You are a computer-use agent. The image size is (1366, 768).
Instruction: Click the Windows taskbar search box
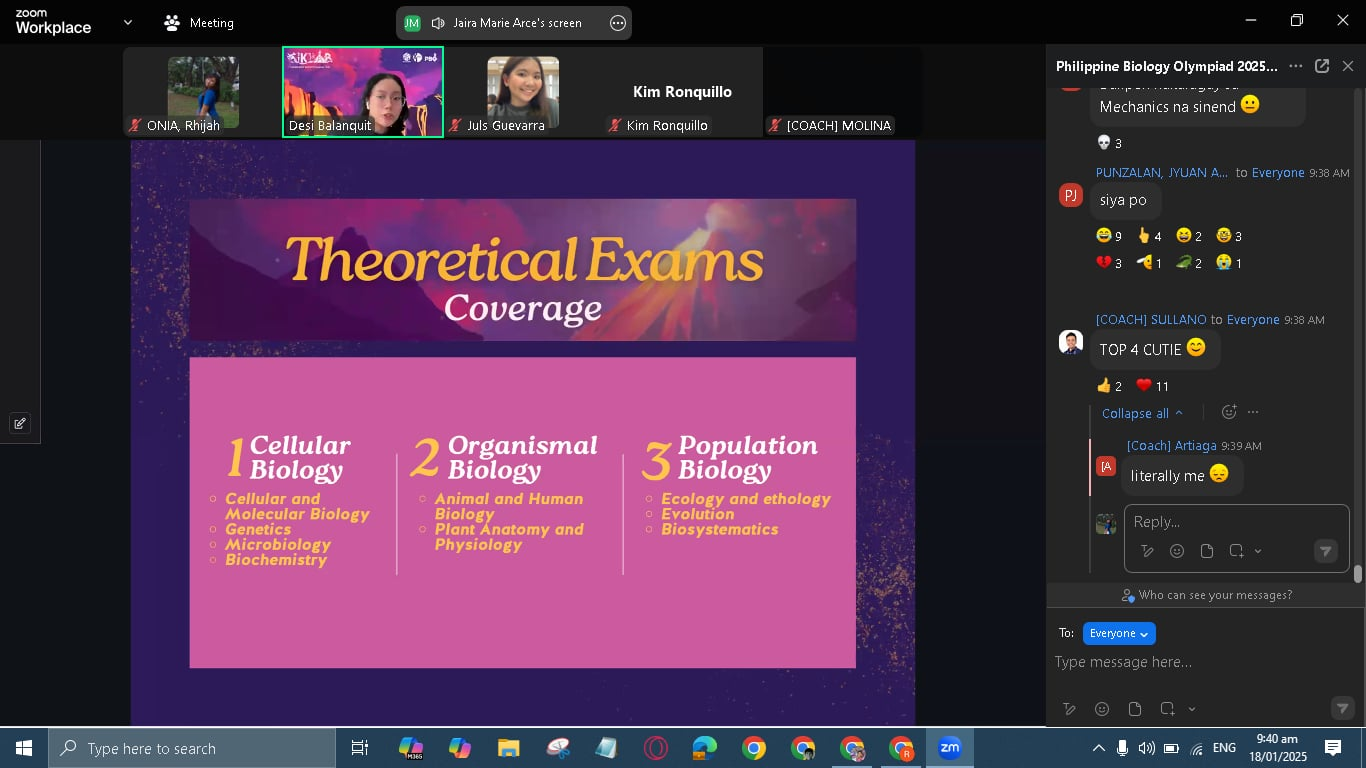point(192,748)
